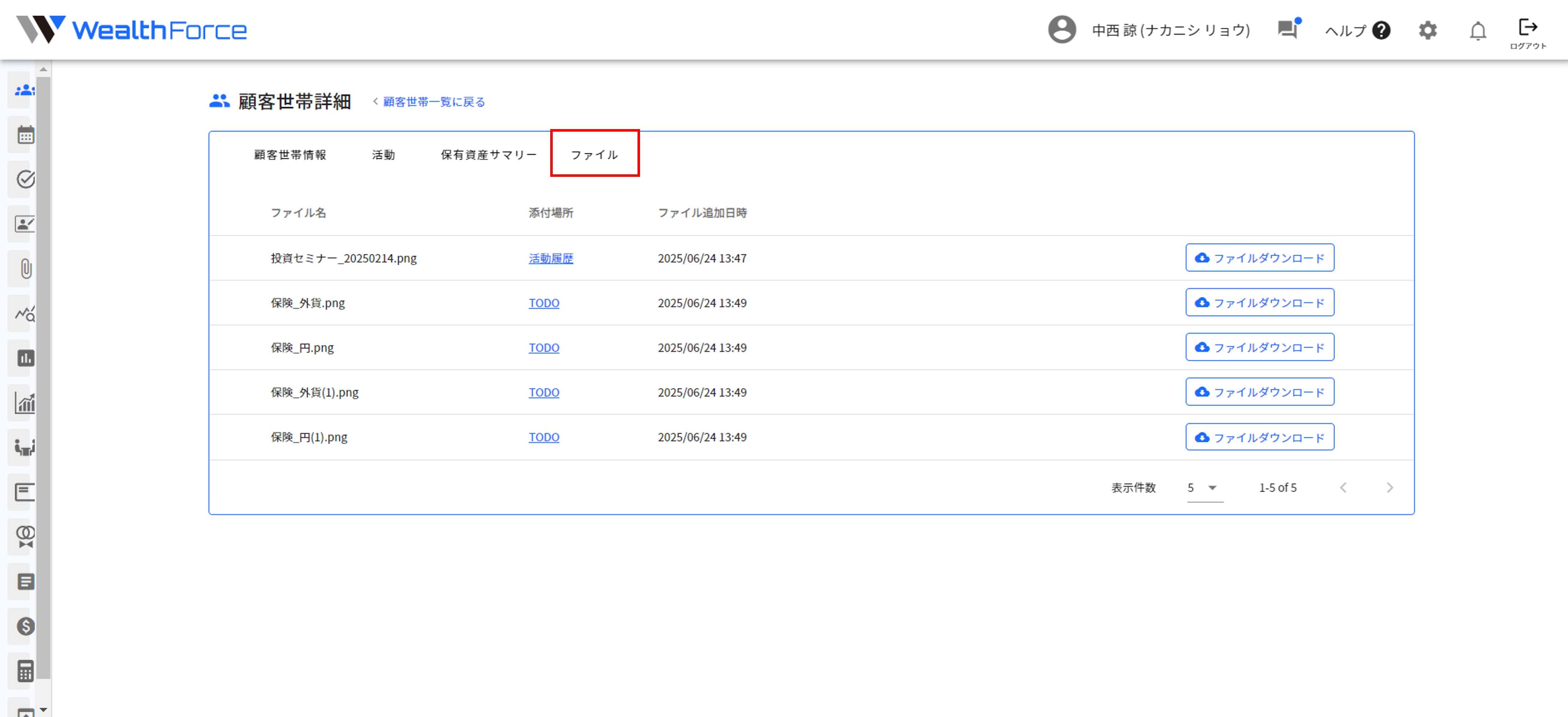Open the 保有資産サマリー tab
1568x717 pixels.
pyautogui.click(x=487, y=155)
